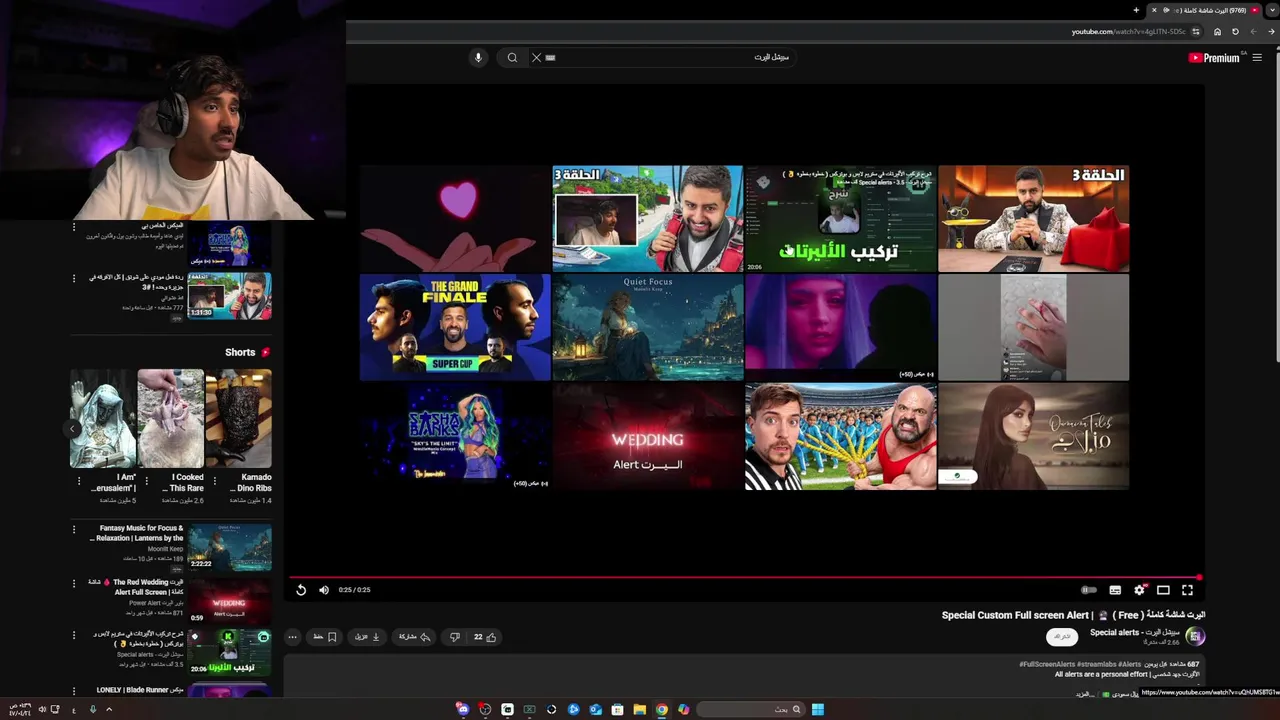Open options for Fantasy Music sidebar video
The height and width of the screenshot is (720, 1280).
[x=74, y=530]
